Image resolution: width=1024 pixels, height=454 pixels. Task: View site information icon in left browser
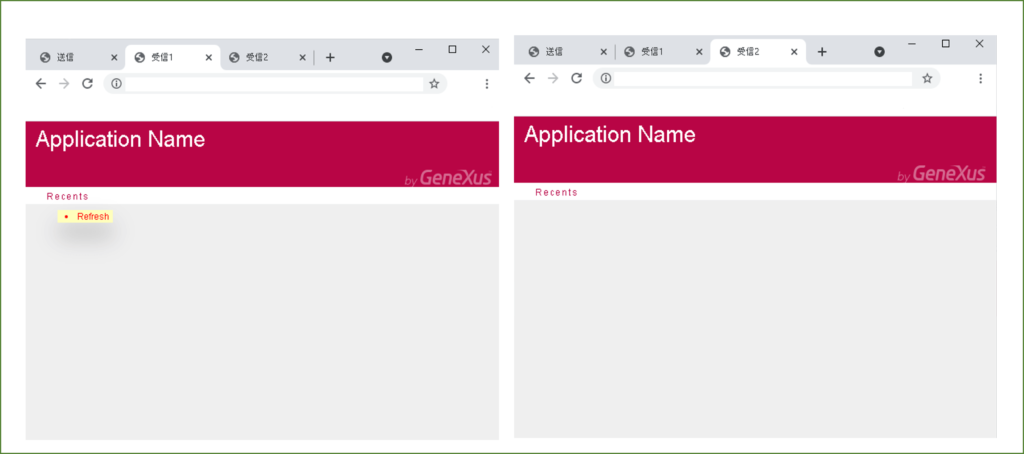coord(116,83)
